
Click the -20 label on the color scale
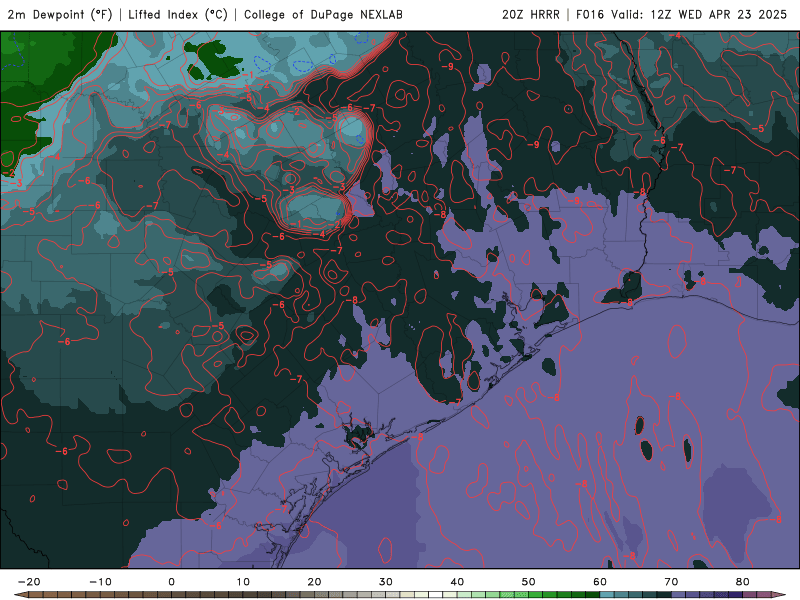(29, 582)
